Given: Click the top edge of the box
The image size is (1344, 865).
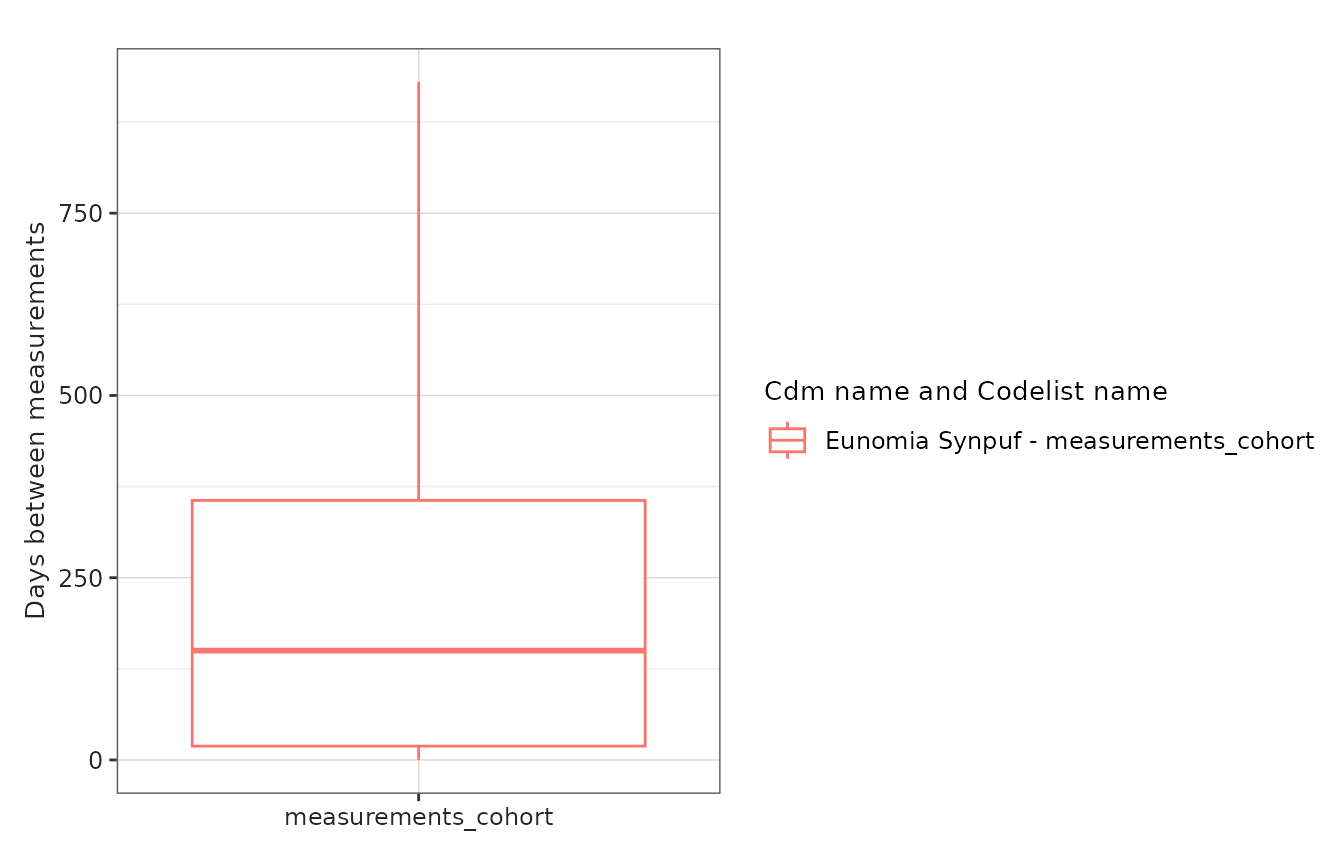Looking at the screenshot, I should 418,500.
